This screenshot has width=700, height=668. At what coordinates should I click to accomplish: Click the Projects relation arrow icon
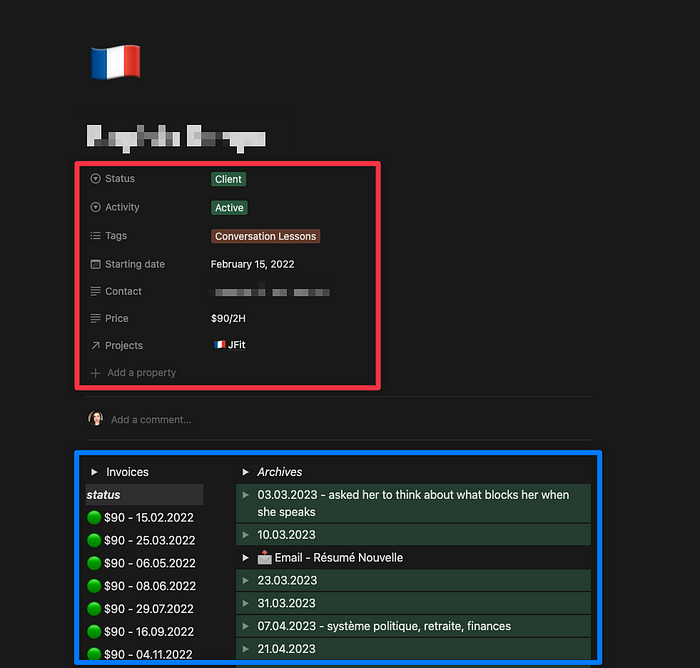pyautogui.click(x=95, y=346)
